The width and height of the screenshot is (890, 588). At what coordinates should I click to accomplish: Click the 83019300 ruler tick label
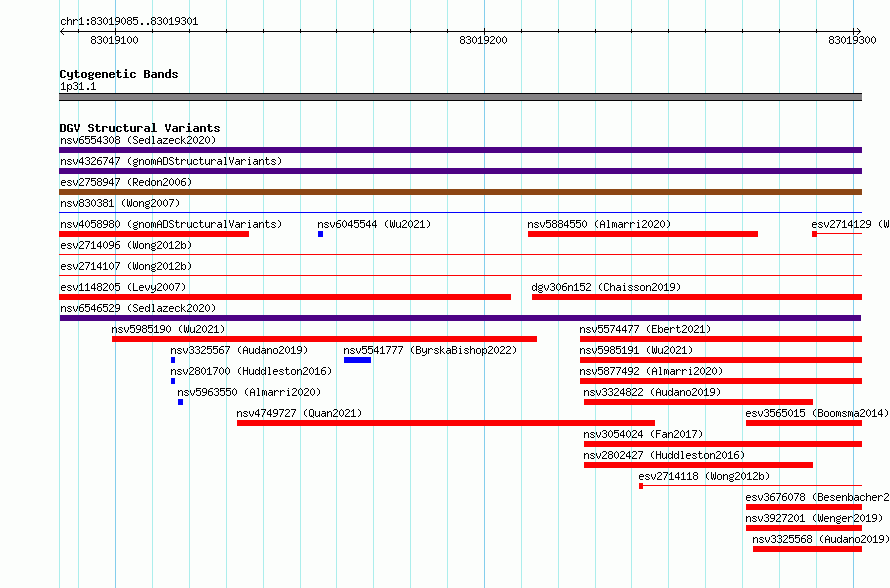pyautogui.click(x=852, y=40)
